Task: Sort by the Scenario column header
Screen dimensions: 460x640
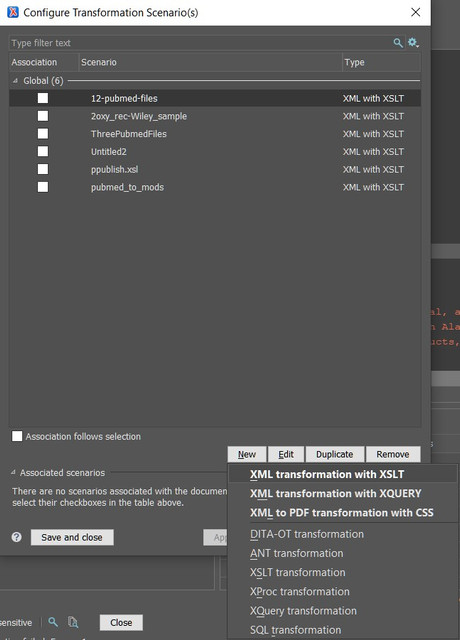Action: (210, 62)
